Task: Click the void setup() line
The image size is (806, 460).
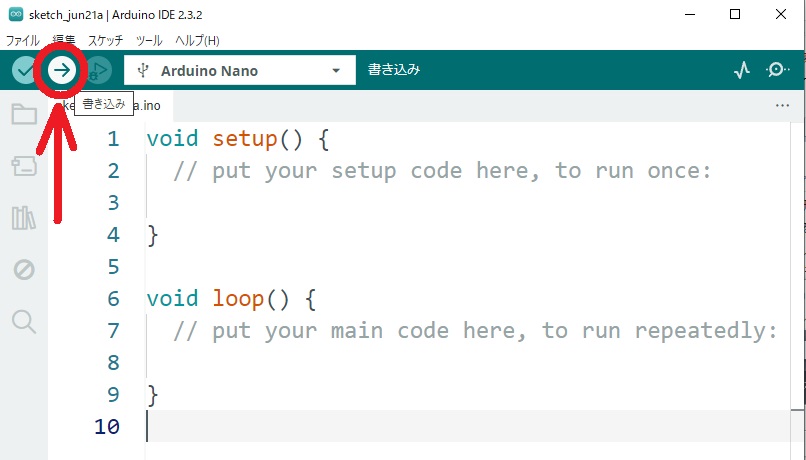Action: coord(237,139)
